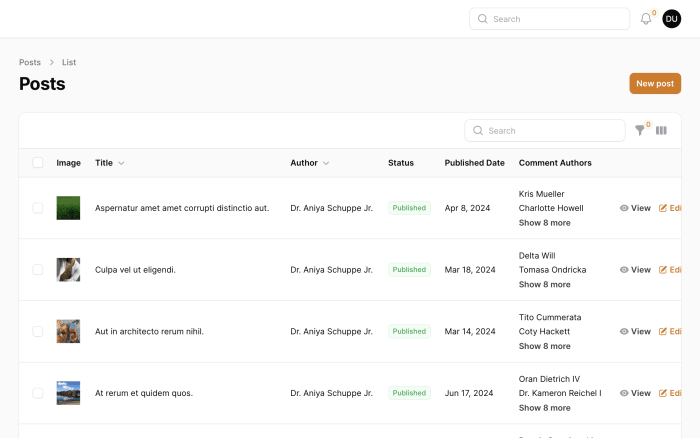Screen dimensions: 700x438
Task: Click comment author Oran Dietrich IV
Action: 549,379
